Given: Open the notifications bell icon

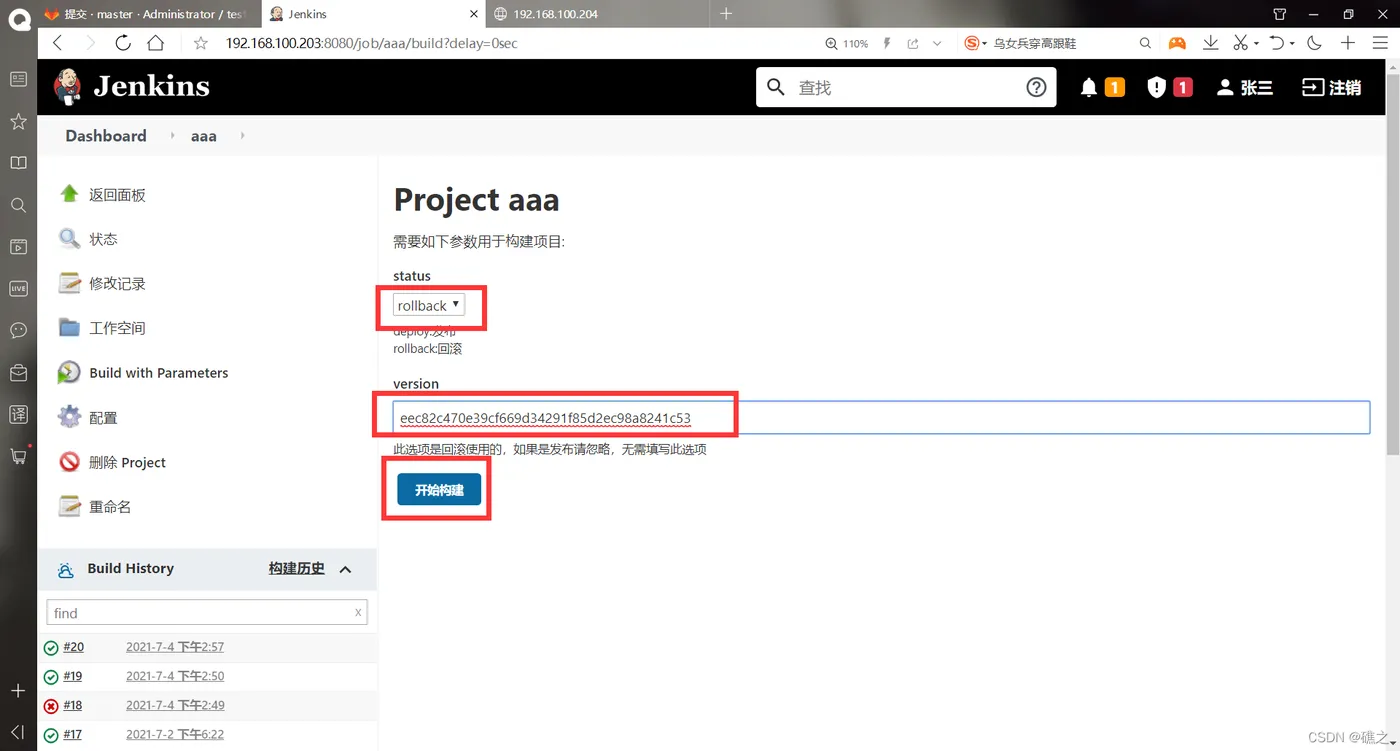Looking at the screenshot, I should (x=1089, y=88).
